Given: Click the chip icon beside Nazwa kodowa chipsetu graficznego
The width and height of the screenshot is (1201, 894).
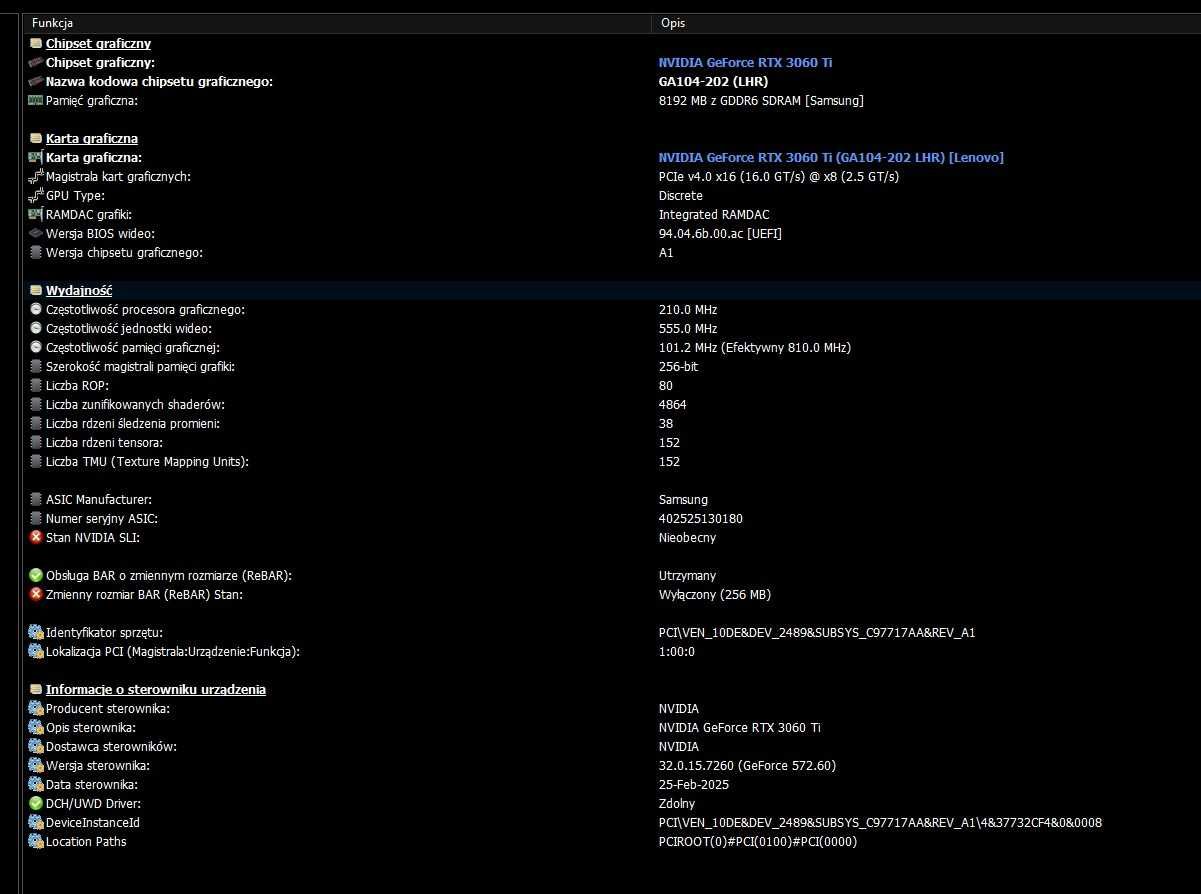Looking at the screenshot, I should pyautogui.click(x=36, y=81).
